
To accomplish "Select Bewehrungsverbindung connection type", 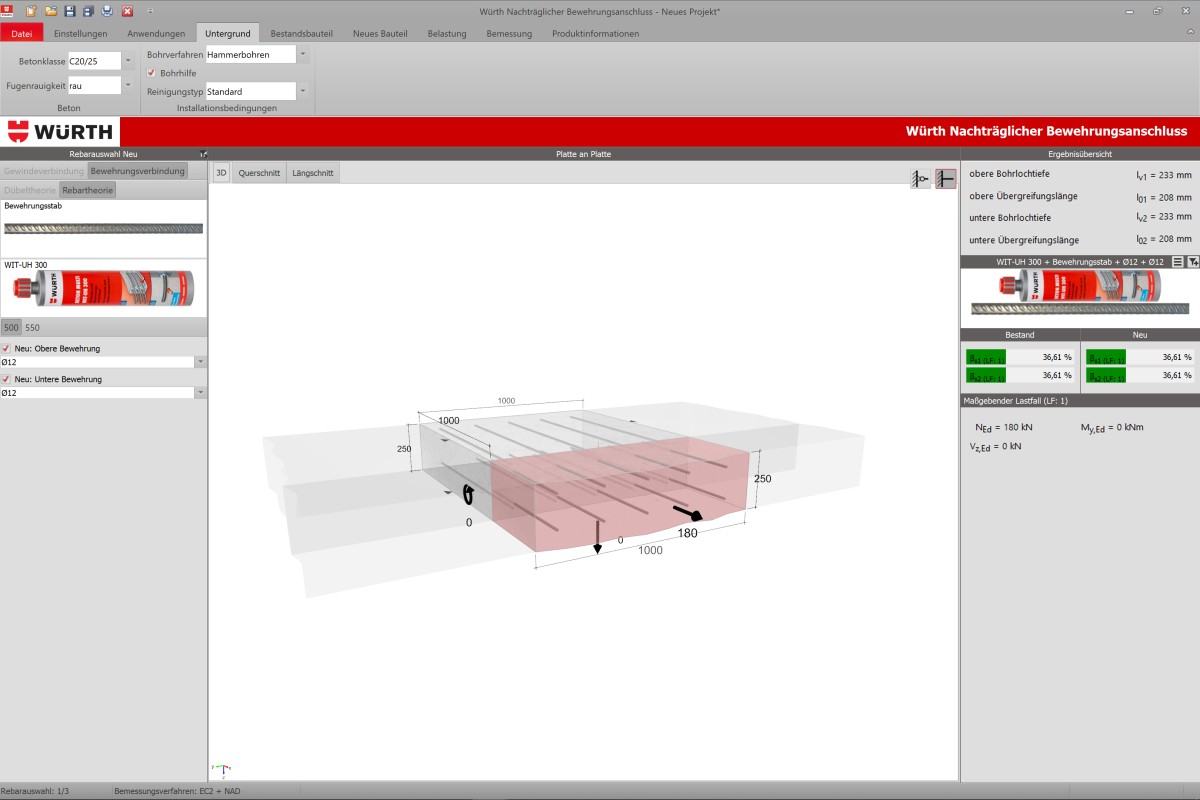I will (137, 172).
